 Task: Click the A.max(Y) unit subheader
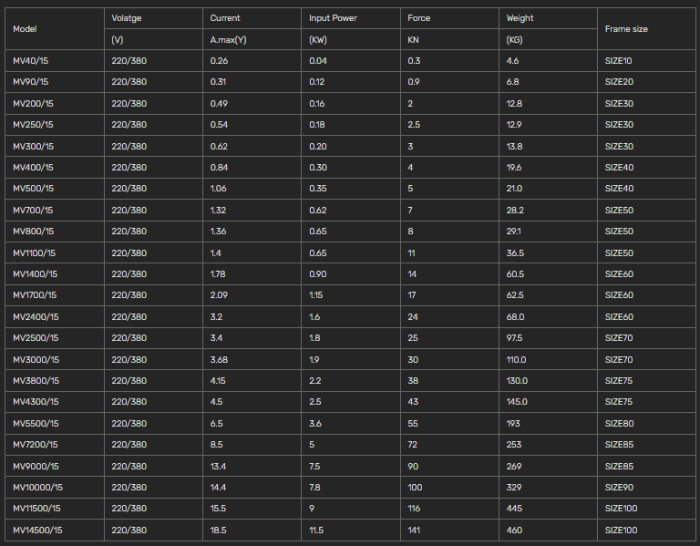pyautogui.click(x=228, y=40)
